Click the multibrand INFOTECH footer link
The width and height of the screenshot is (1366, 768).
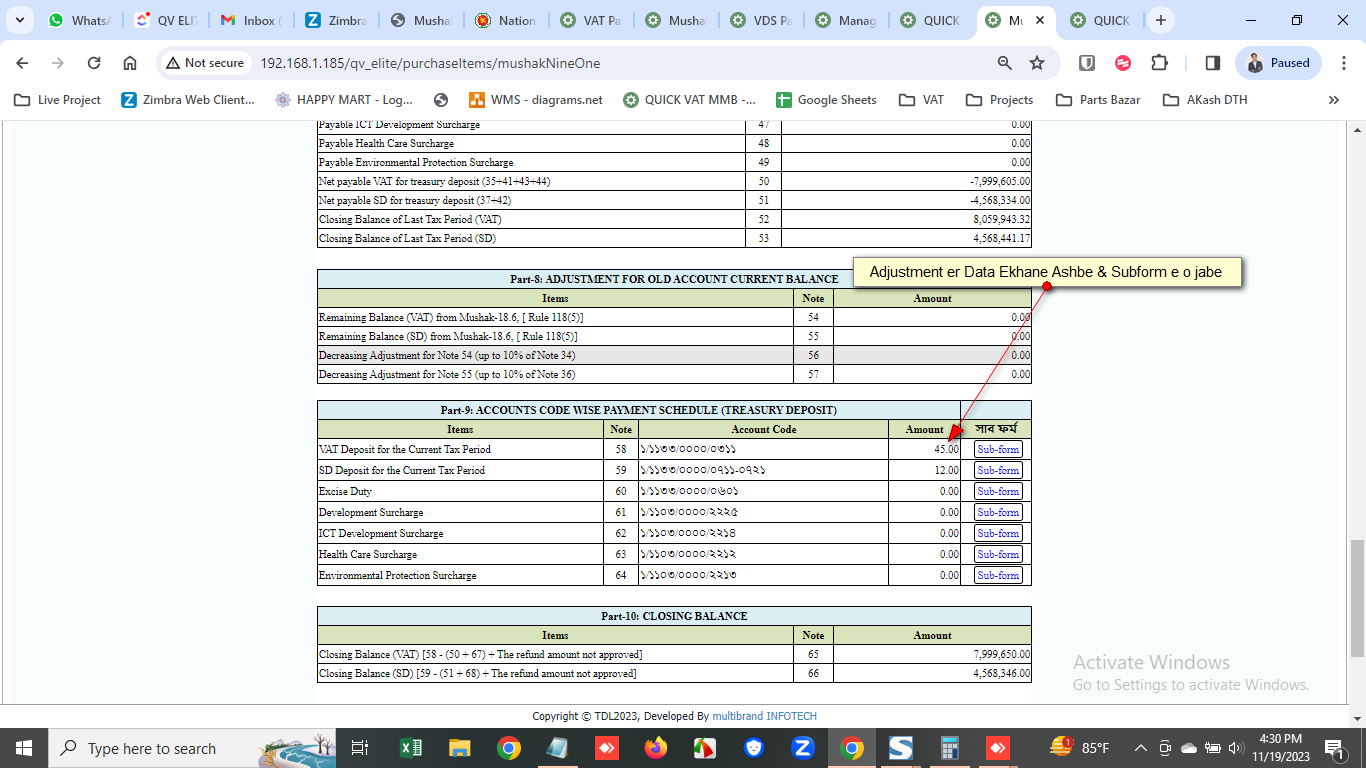tap(764, 716)
